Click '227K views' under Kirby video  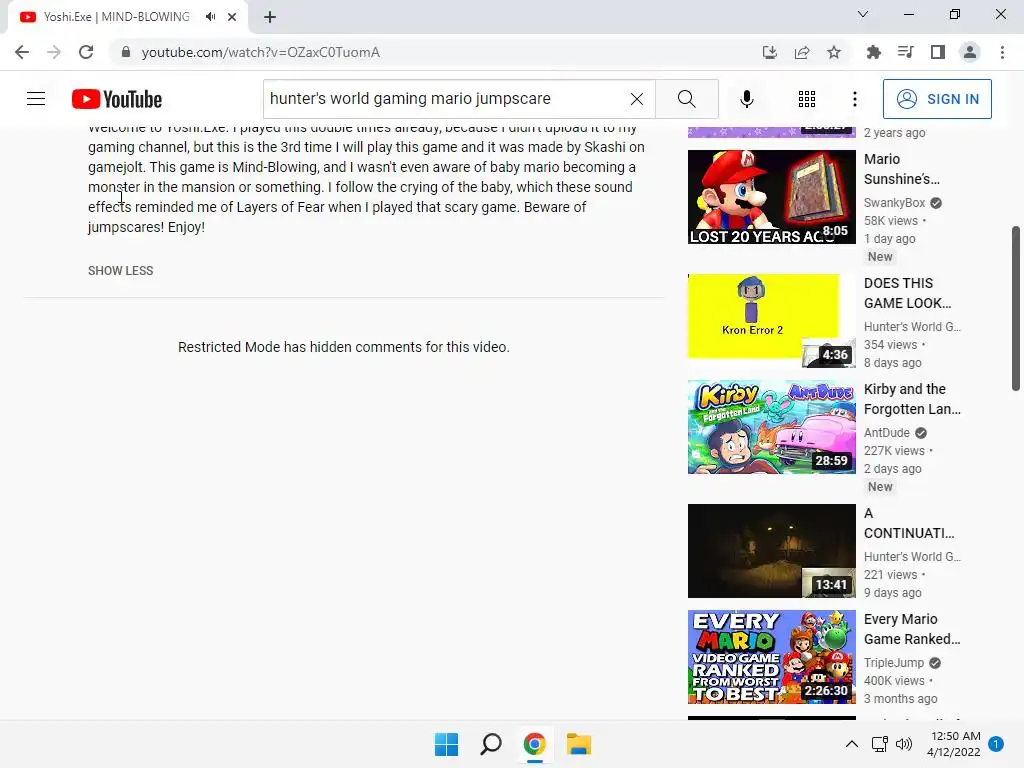click(x=894, y=451)
